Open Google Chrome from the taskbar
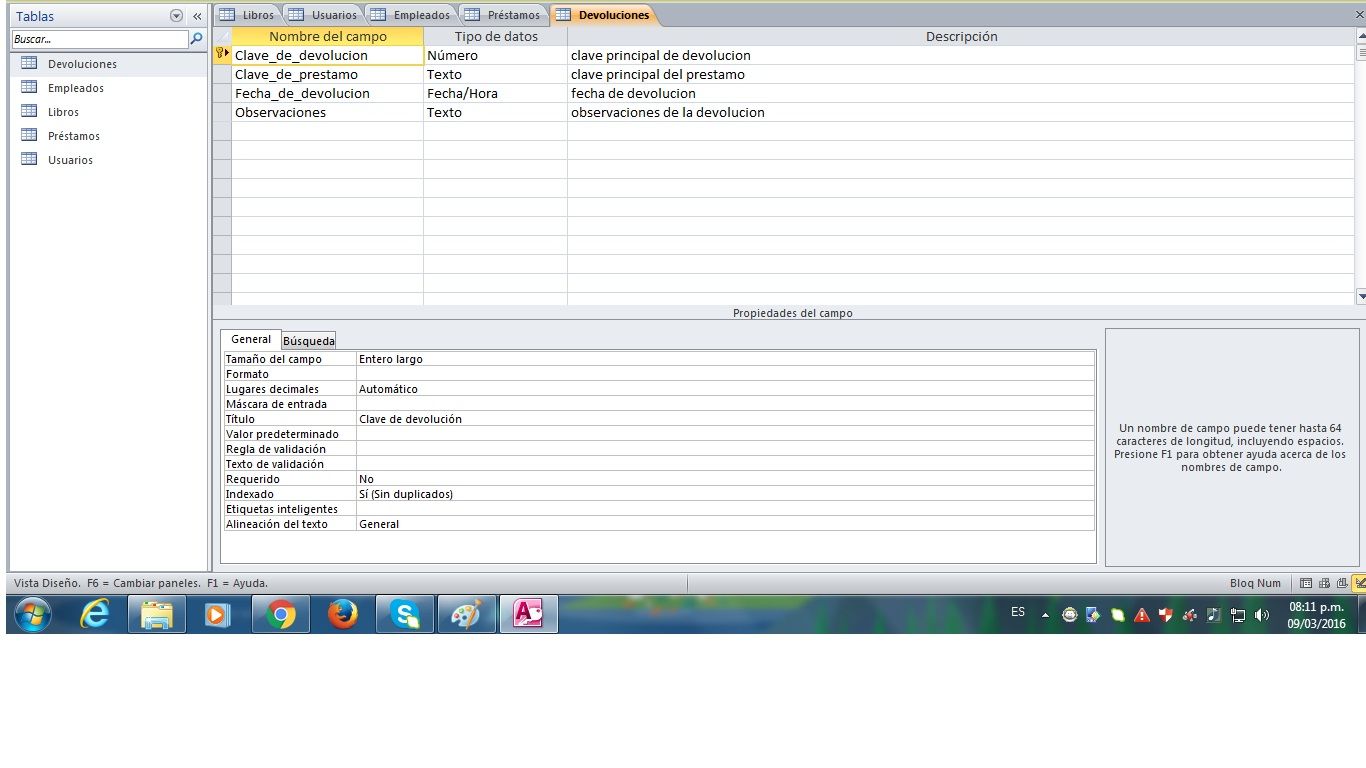 click(x=281, y=615)
